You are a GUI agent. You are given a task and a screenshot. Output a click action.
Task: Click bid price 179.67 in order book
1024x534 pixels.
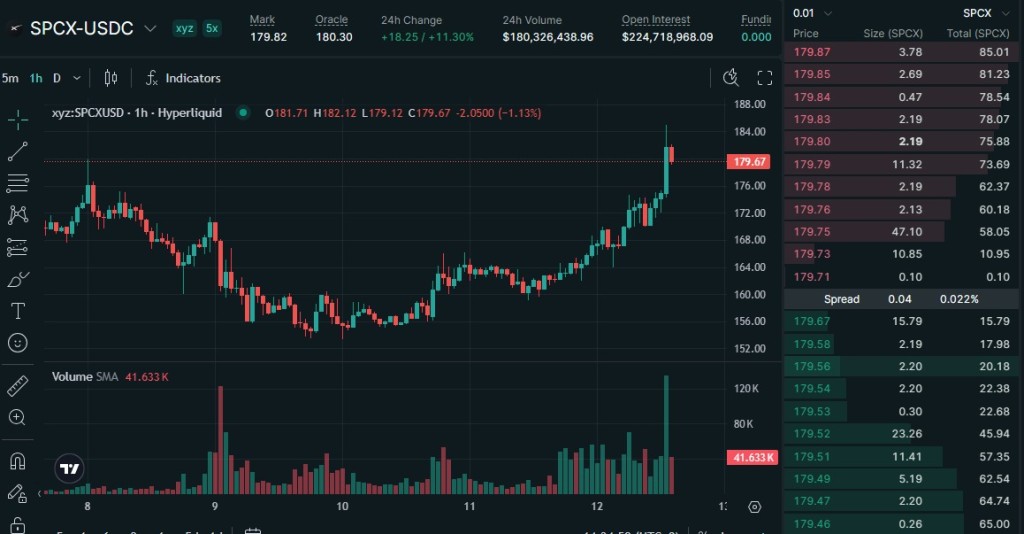tap(812, 321)
